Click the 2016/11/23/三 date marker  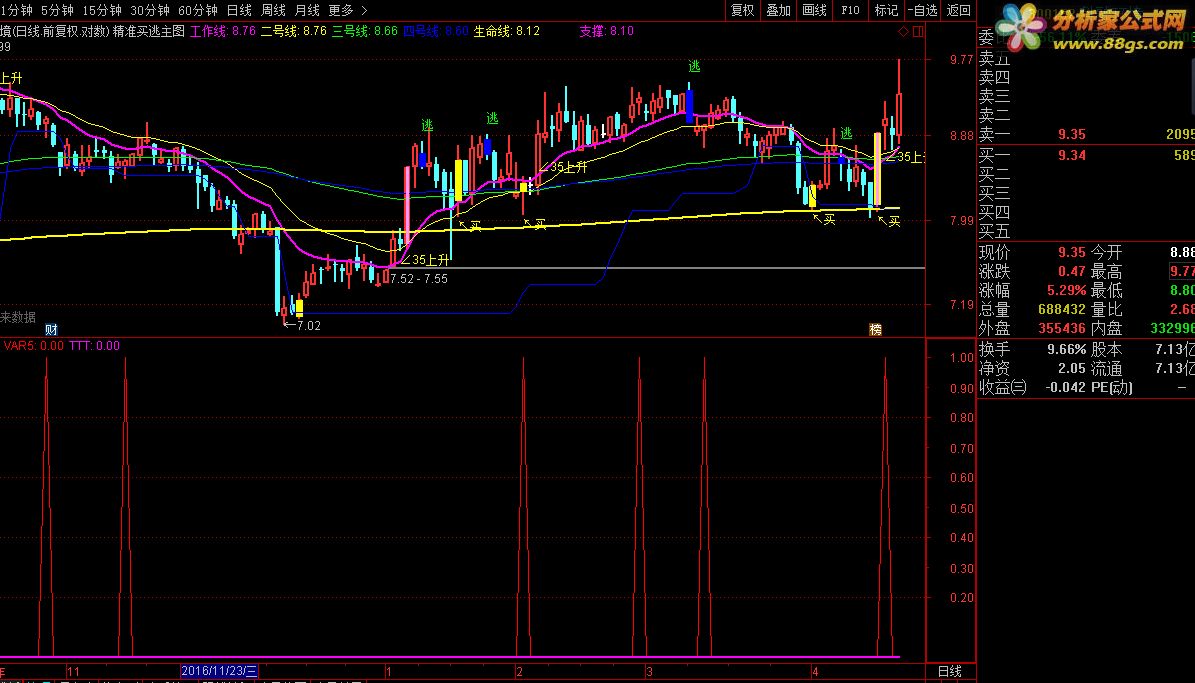[x=219, y=671]
